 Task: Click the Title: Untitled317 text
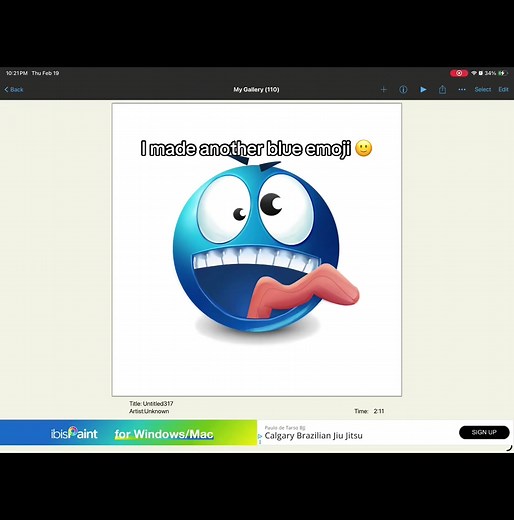click(151, 404)
